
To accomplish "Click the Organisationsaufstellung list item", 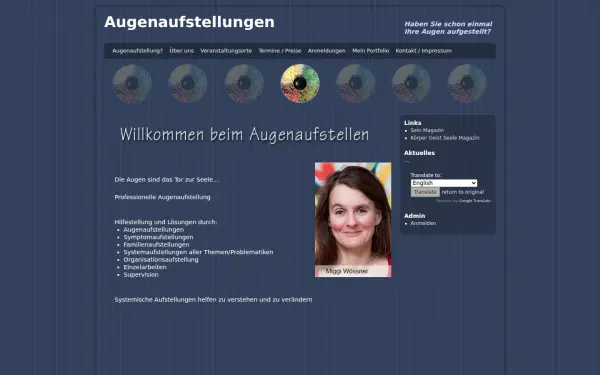I will 161,260.
